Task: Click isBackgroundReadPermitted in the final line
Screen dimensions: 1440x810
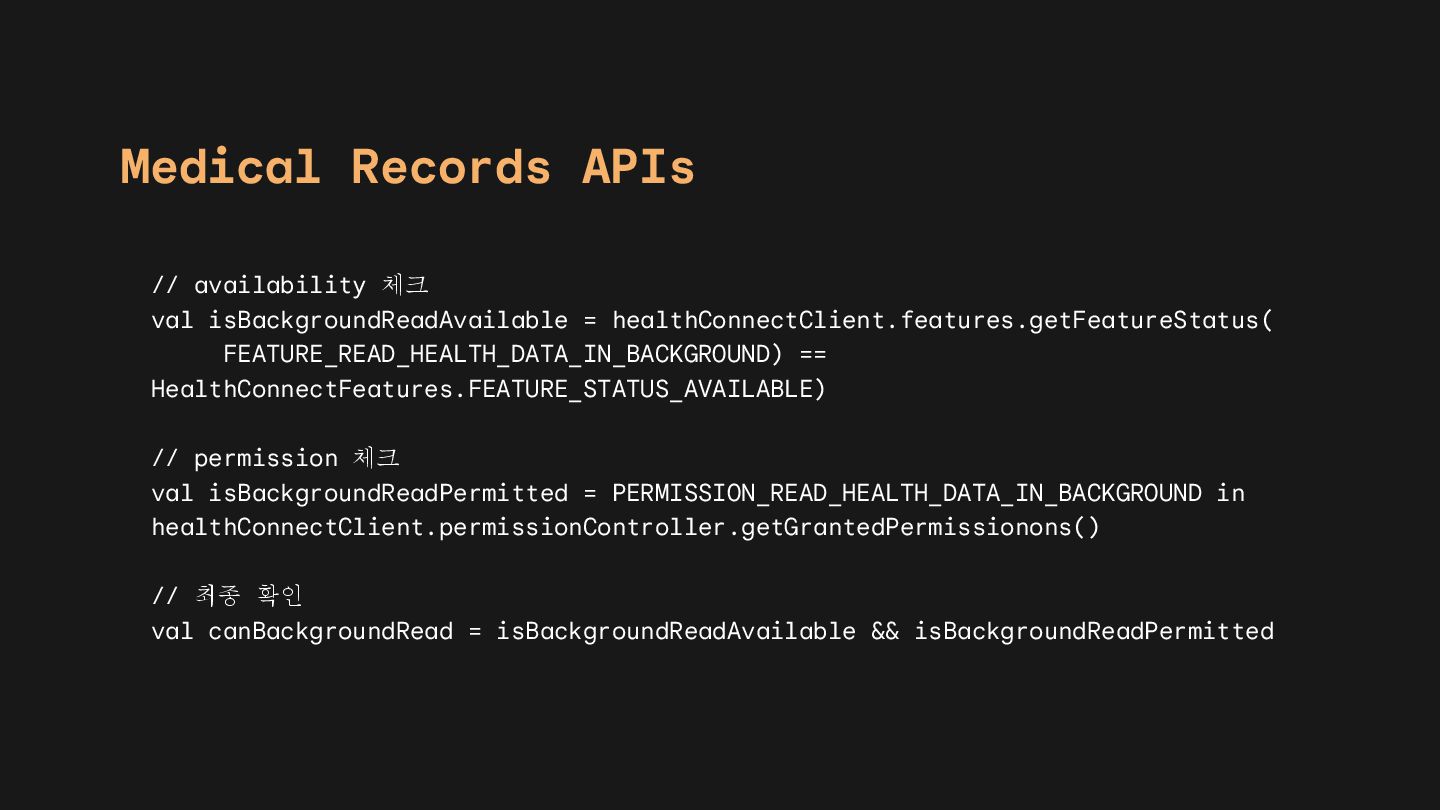Action: 1094,631
